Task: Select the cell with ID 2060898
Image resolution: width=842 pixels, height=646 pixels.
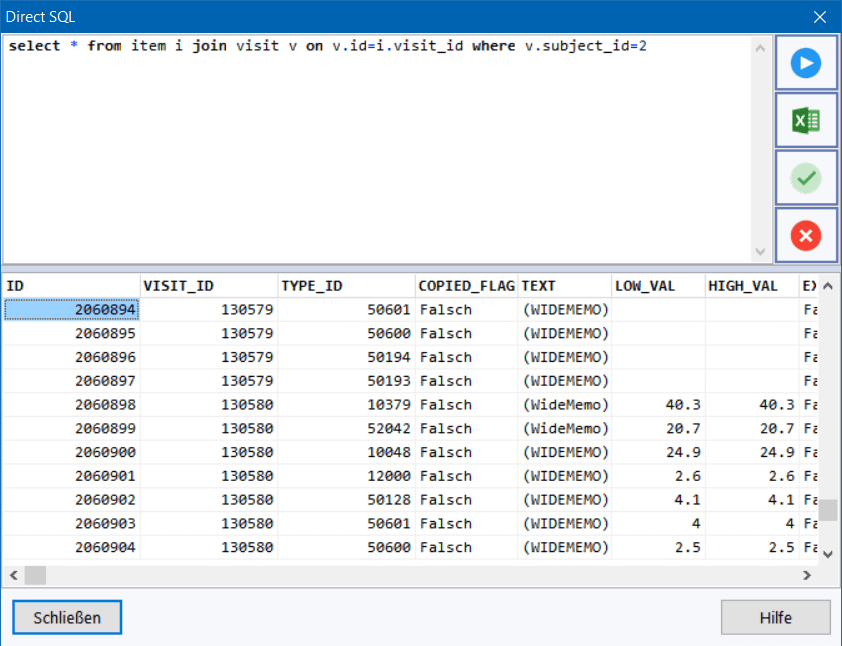Action: (x=72, y=404)
